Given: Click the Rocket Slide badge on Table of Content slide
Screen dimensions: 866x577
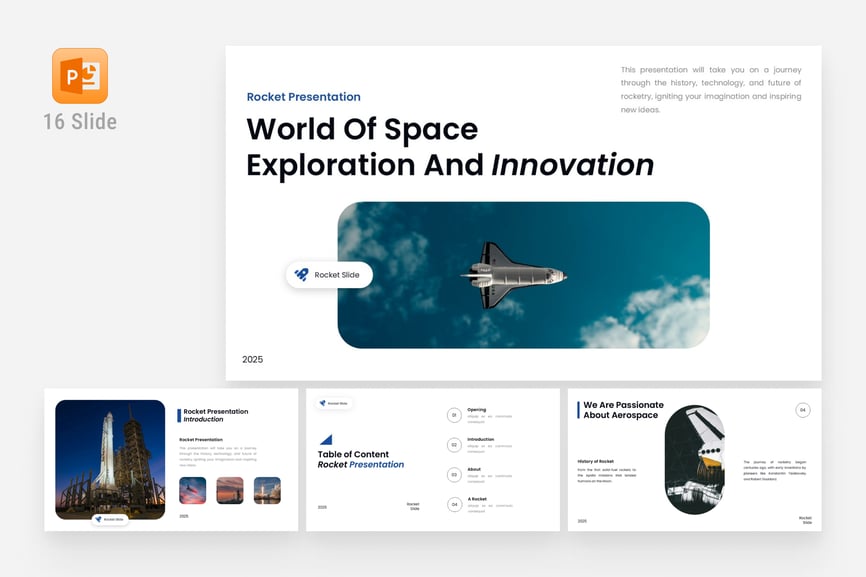Looking at the screenshot, I should [x=334, y=403].
